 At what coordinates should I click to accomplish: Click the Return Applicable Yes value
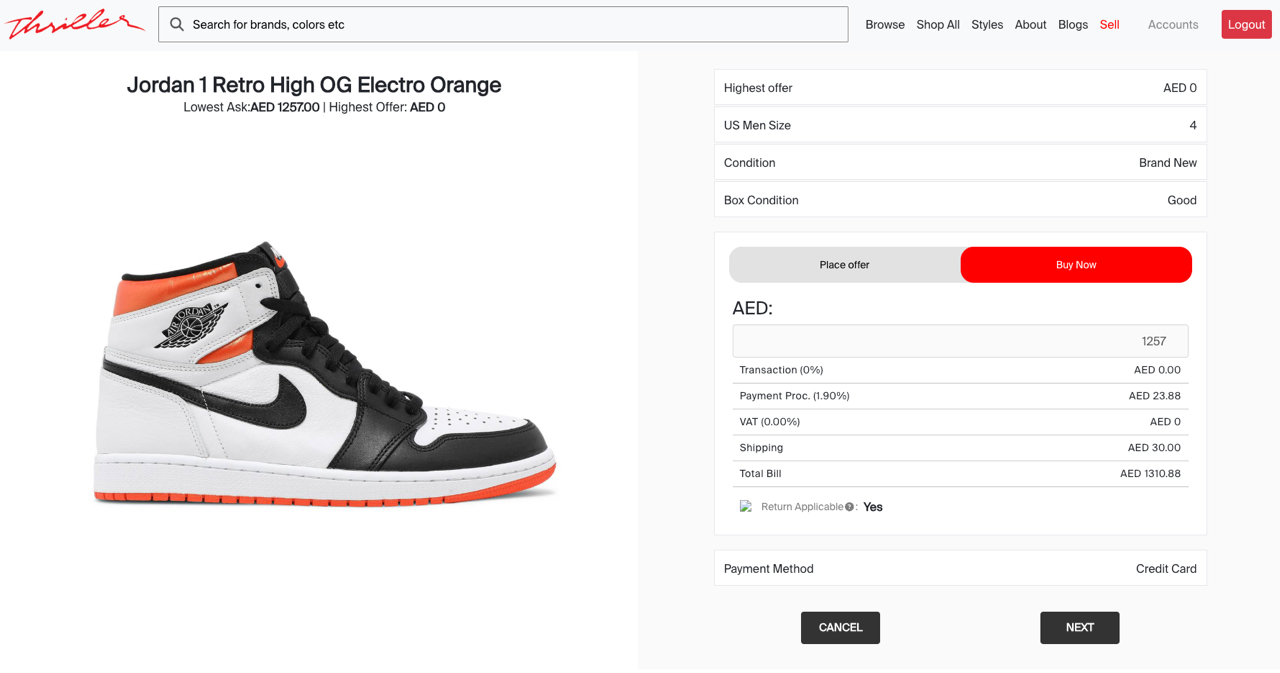pyautogui.click(x=872, y=506)
